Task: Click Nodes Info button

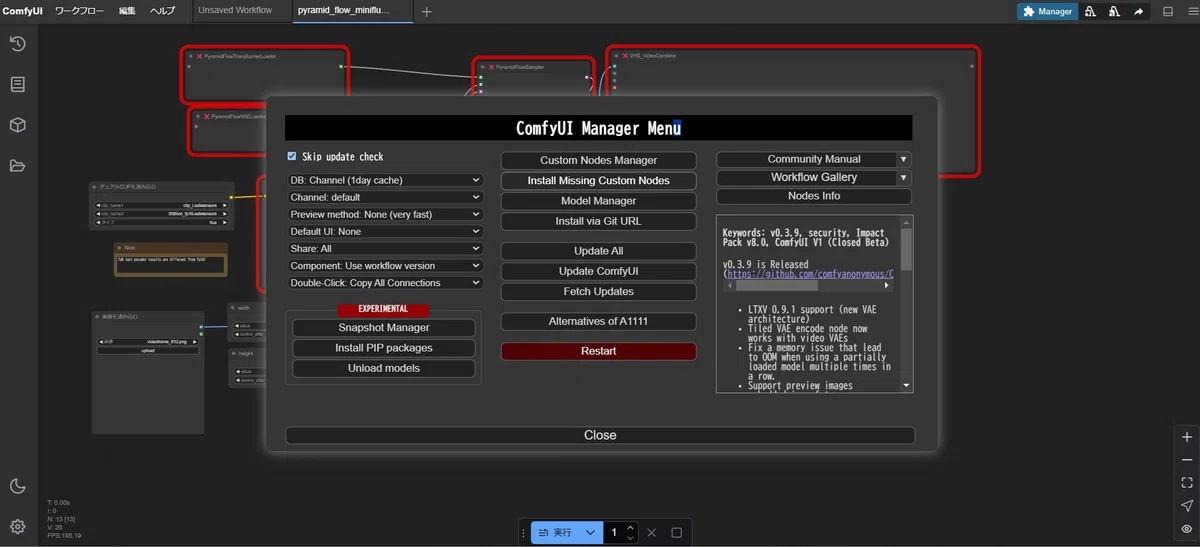Action: (x=814, y=196)
